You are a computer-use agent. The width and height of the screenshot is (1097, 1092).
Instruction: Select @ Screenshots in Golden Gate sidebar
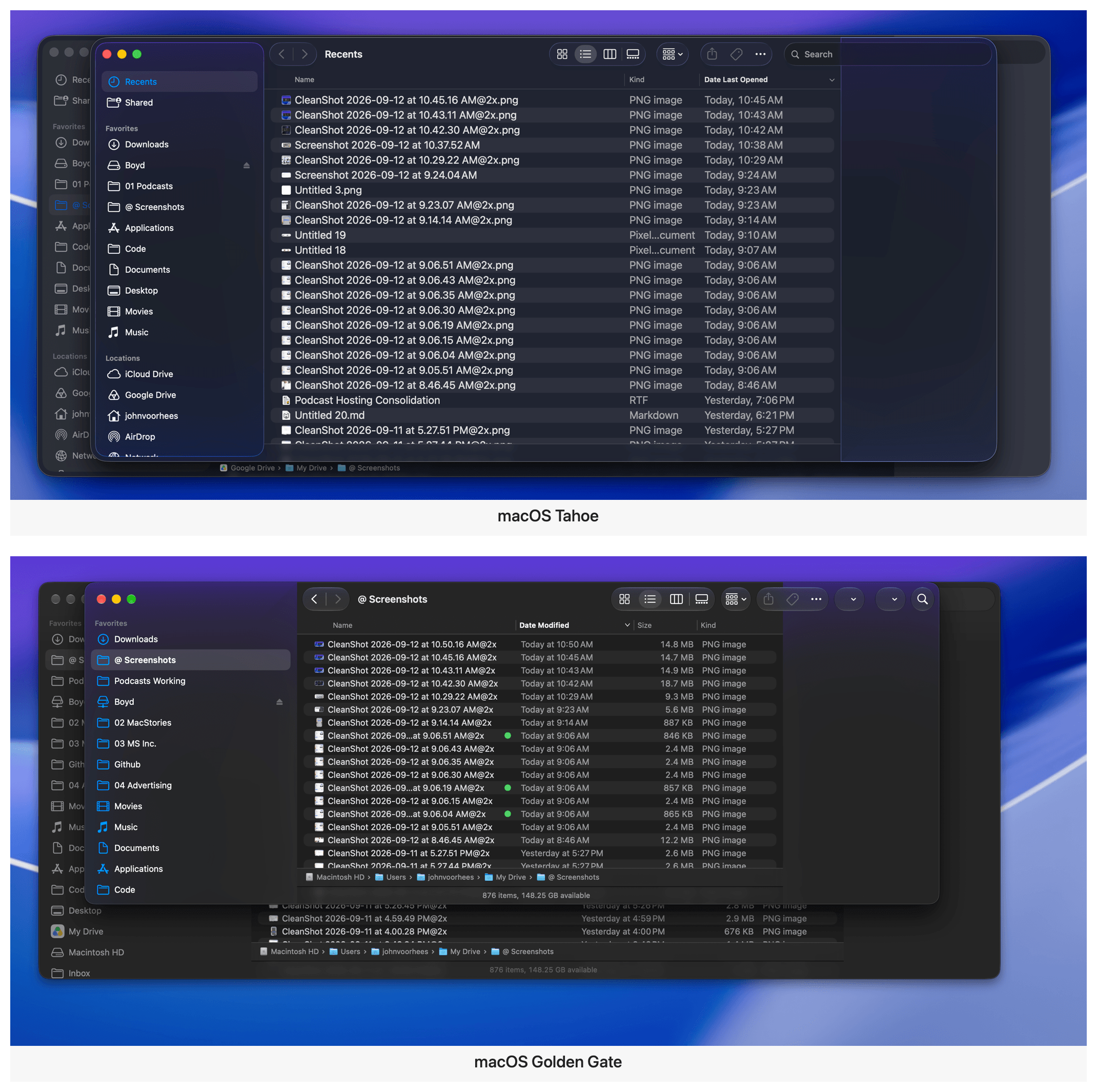(190, 660)
